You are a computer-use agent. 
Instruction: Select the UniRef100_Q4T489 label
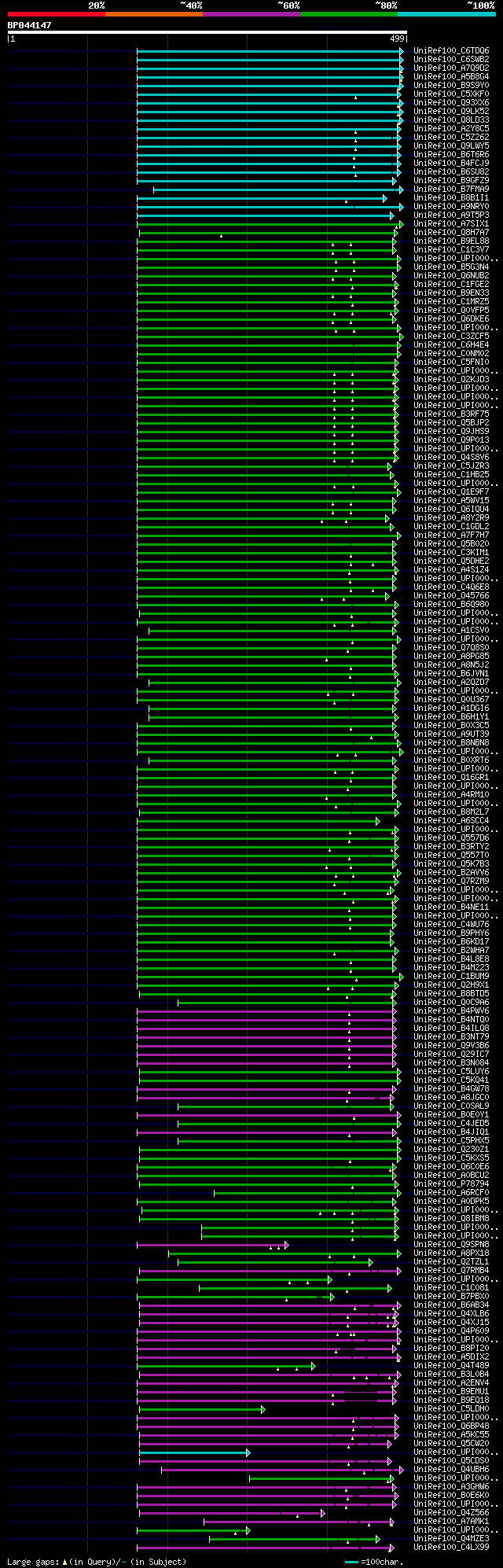coord(451,1365)
